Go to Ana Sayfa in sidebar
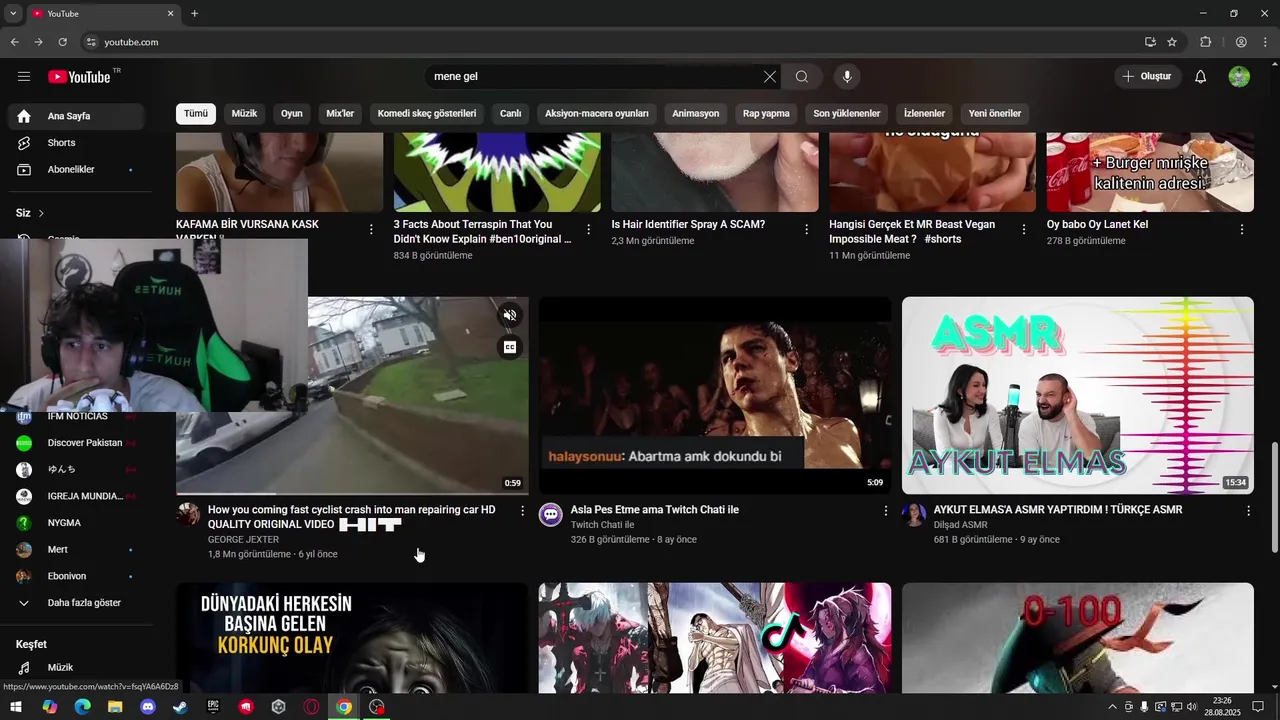This screenshot has height=720, width=1280. (76, 116)
